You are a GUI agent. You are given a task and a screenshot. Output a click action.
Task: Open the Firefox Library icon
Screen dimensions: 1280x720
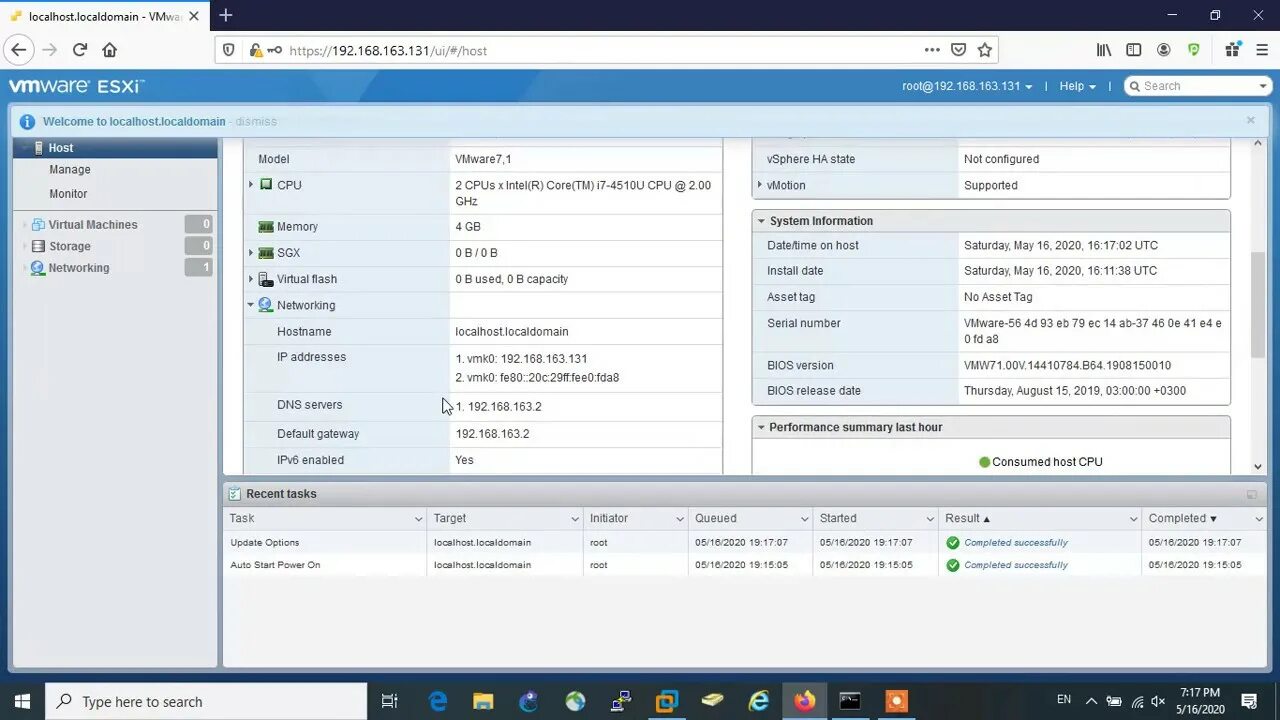tap(1104, 50)
